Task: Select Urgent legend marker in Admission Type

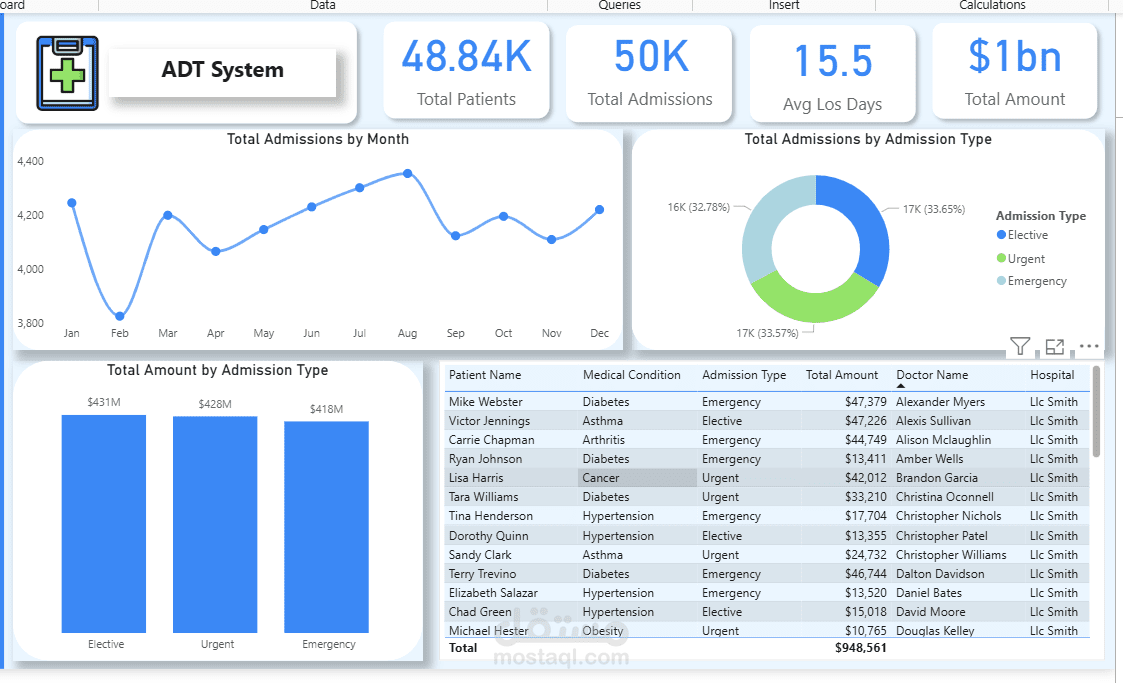Action: pyautogui.click(x=1001, y=258)
